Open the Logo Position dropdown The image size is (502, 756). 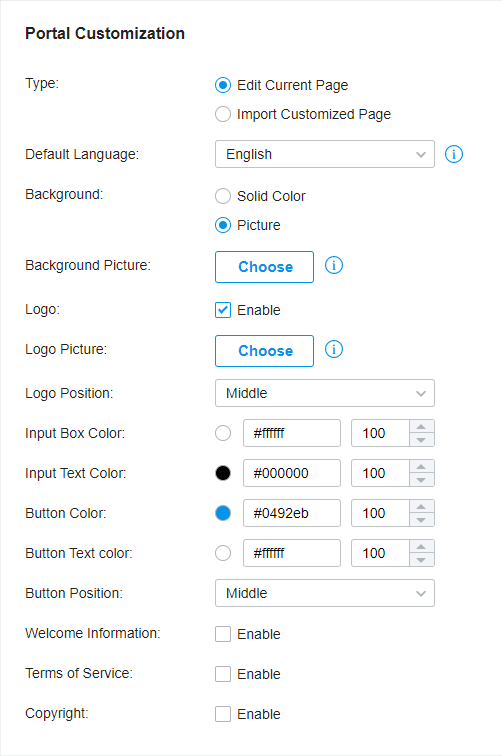pyautogui.click(x=325, y=393)
